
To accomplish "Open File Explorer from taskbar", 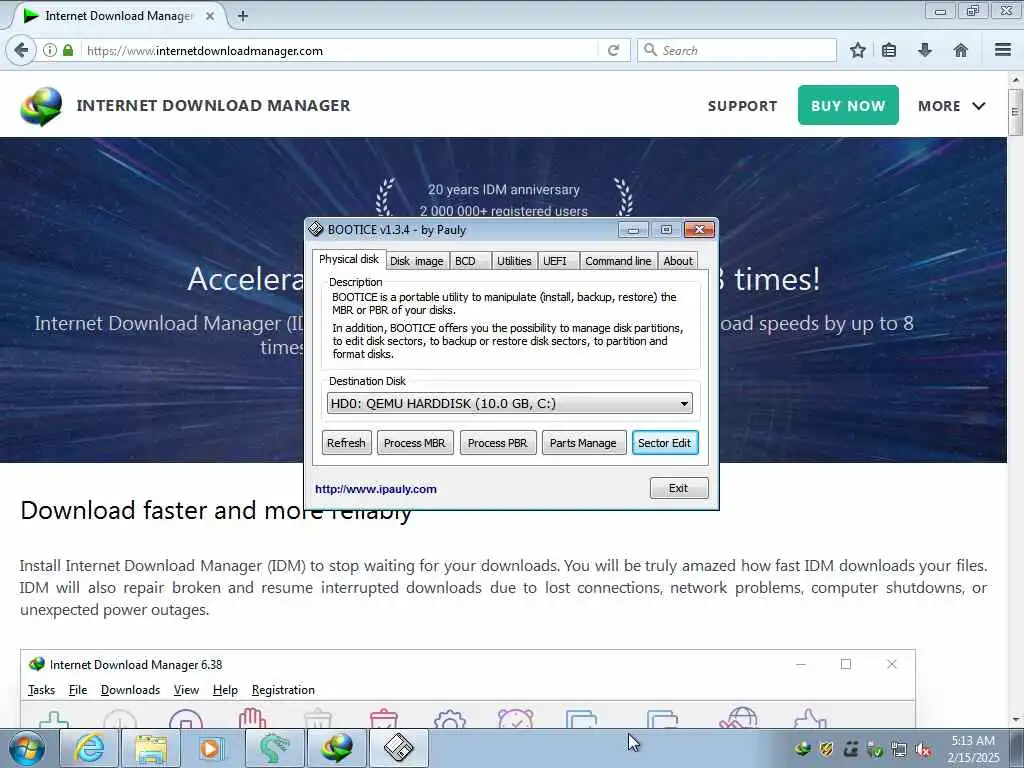I will coord(151,748).
